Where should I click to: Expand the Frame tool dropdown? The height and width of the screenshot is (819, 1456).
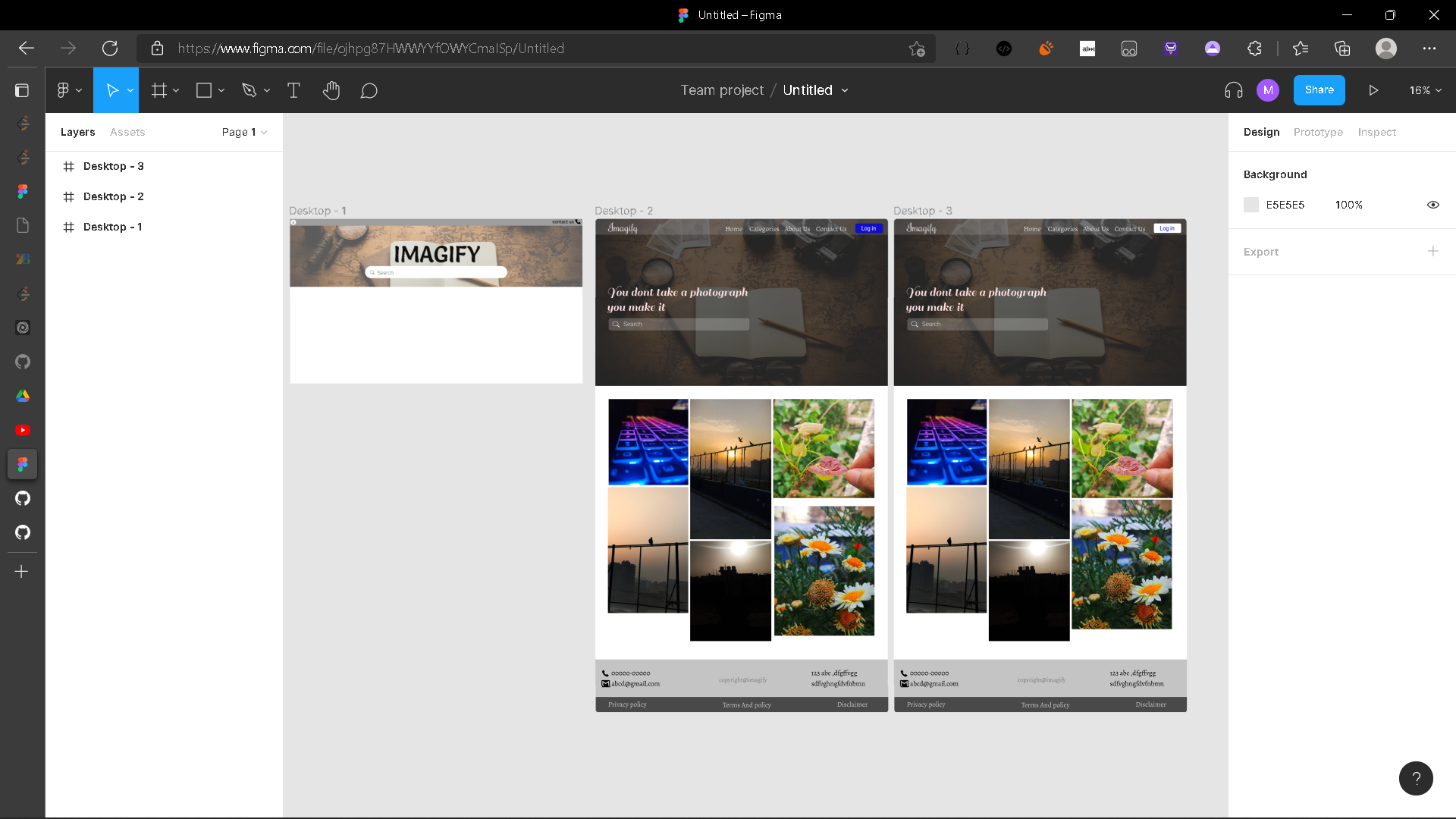point(176,90)
